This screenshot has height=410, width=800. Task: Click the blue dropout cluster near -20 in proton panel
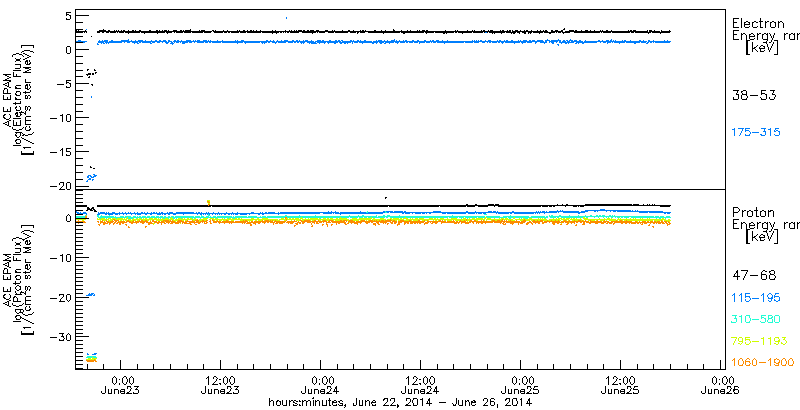click(90, 294)
